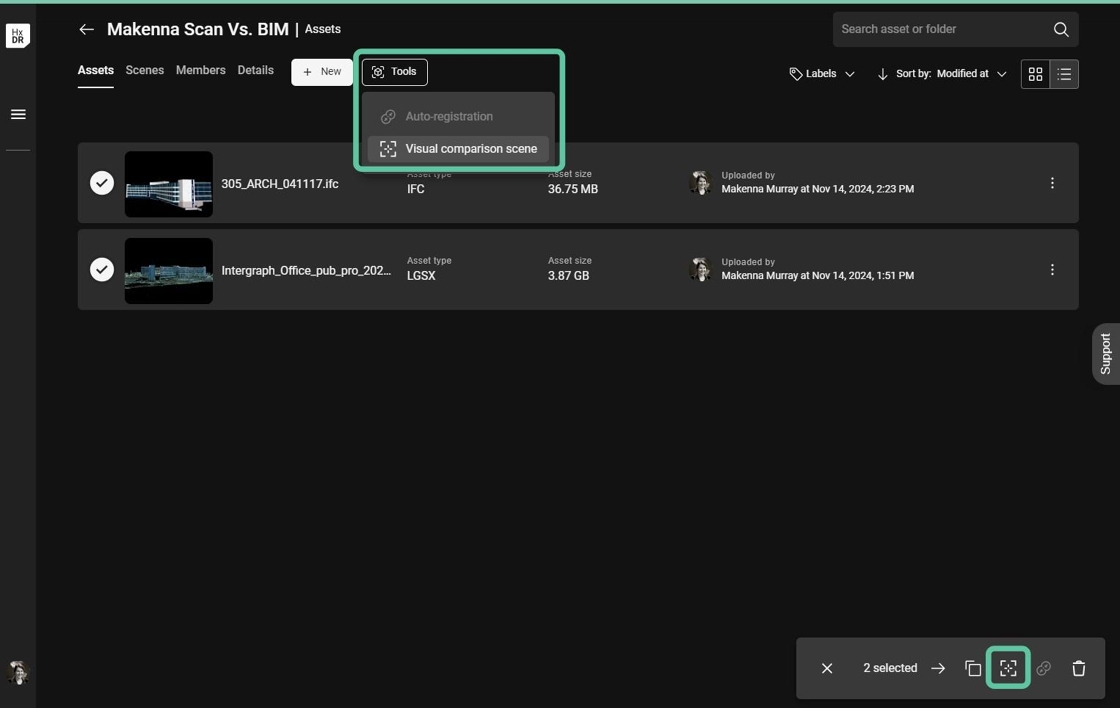The width and height of the screenshot is (1120, 708).
Task: Open the Sort by Modified at dropdown
Action: pos(951,74)
